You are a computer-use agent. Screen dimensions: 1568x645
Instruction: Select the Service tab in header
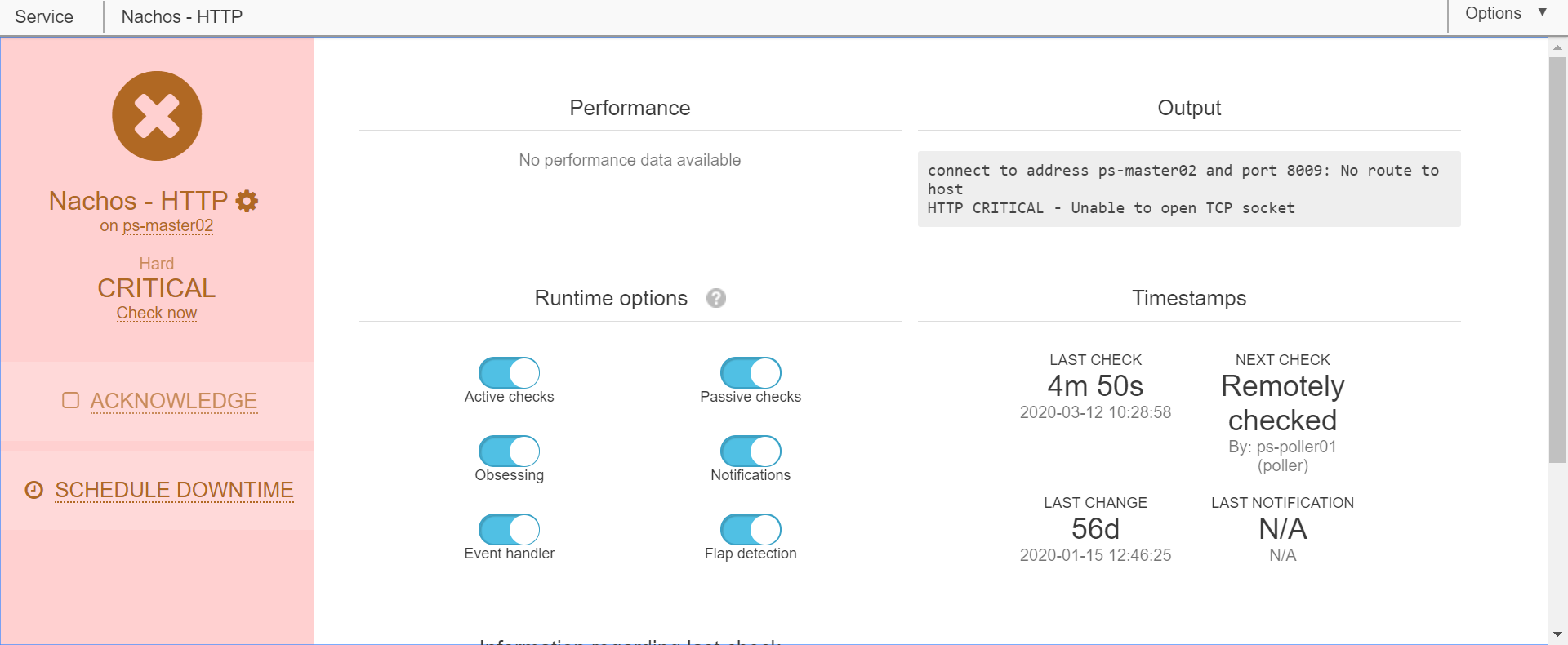click(44, 17)
